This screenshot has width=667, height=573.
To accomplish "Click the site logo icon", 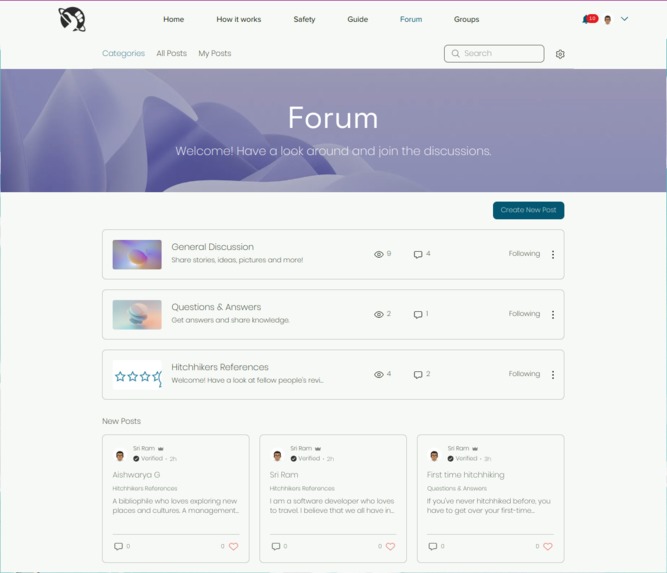I will [x=72, y=20].
